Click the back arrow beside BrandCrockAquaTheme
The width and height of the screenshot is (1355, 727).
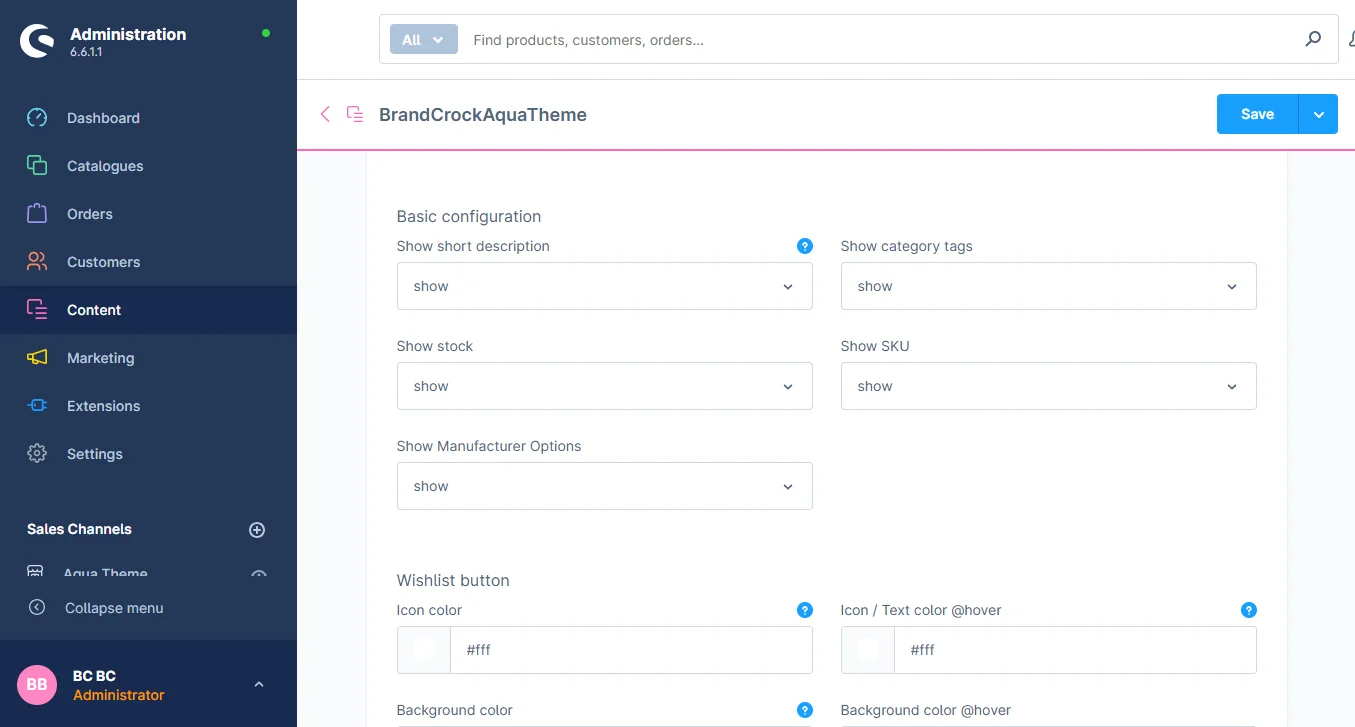pyautogui.click(x=325, y=114)
